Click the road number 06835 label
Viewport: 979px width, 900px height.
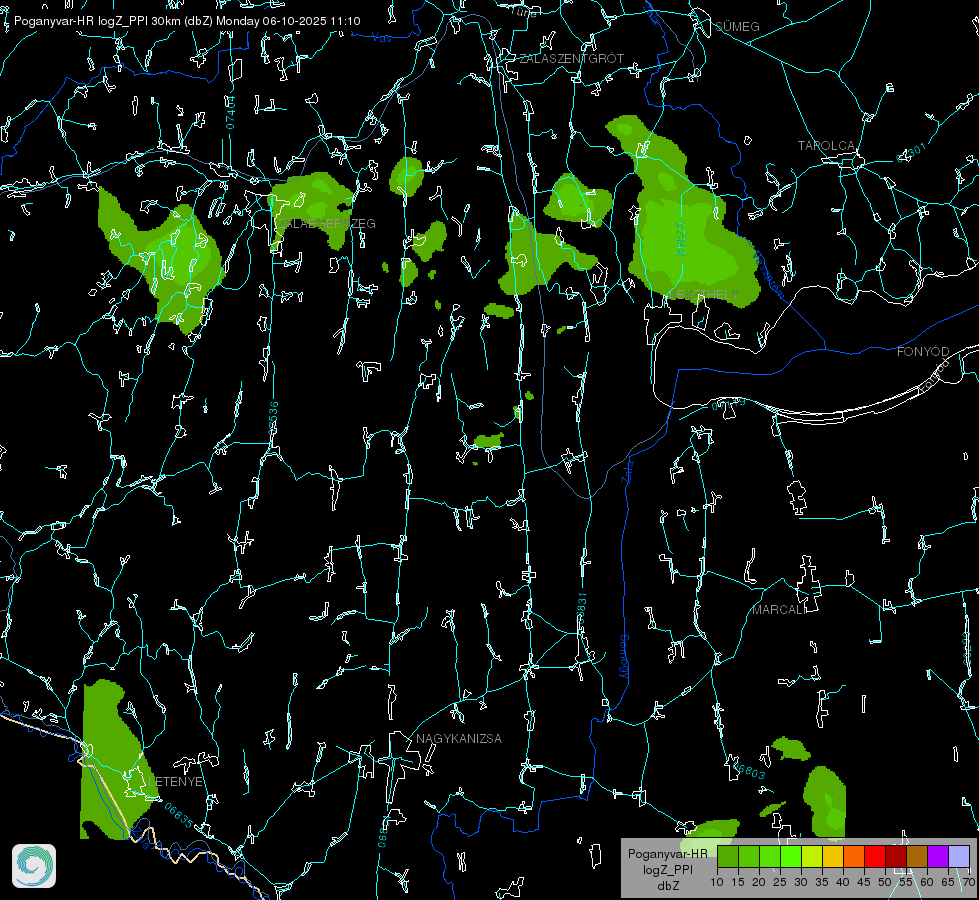coord(179,815)
